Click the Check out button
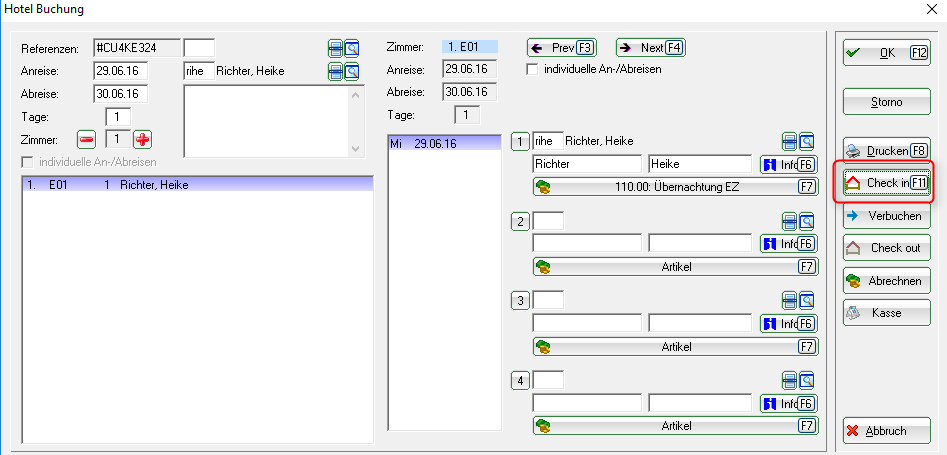The width and height of the screenshot is (947, 455). coord(887,248)
